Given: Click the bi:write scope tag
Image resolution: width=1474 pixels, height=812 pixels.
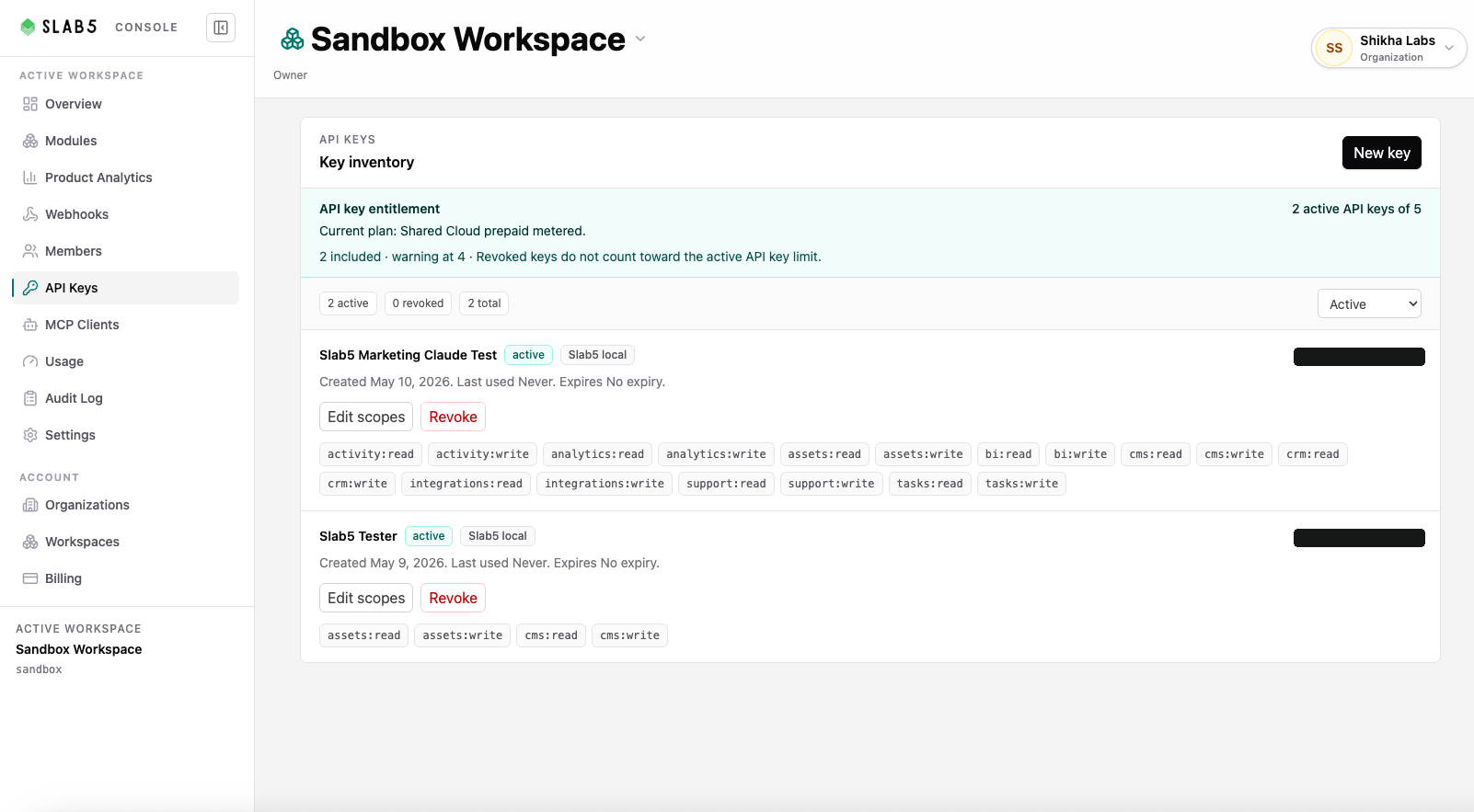Looking at the screenshot, I should click(x=1080, y=454).
